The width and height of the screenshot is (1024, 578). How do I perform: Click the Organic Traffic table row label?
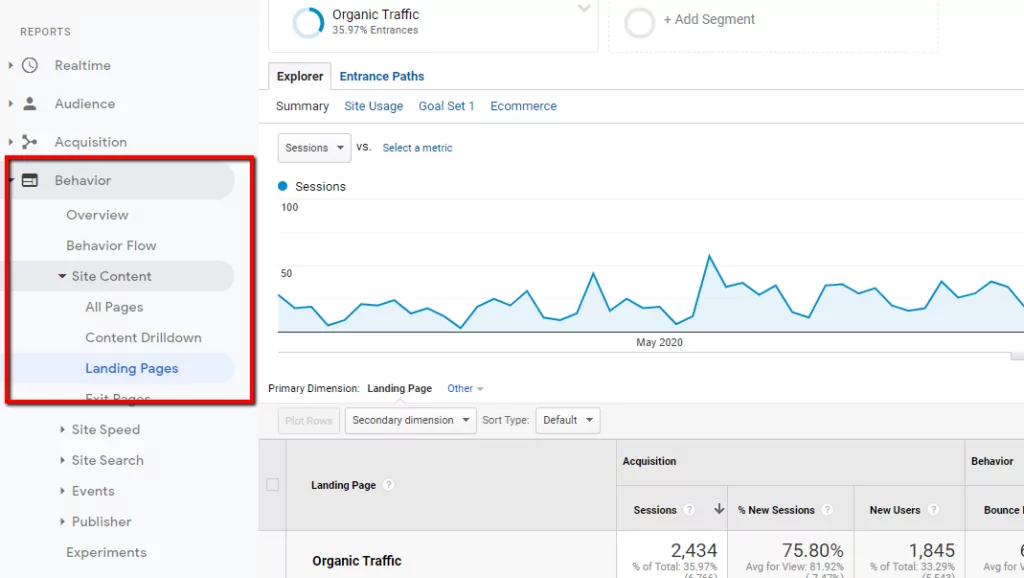[357, 560]
